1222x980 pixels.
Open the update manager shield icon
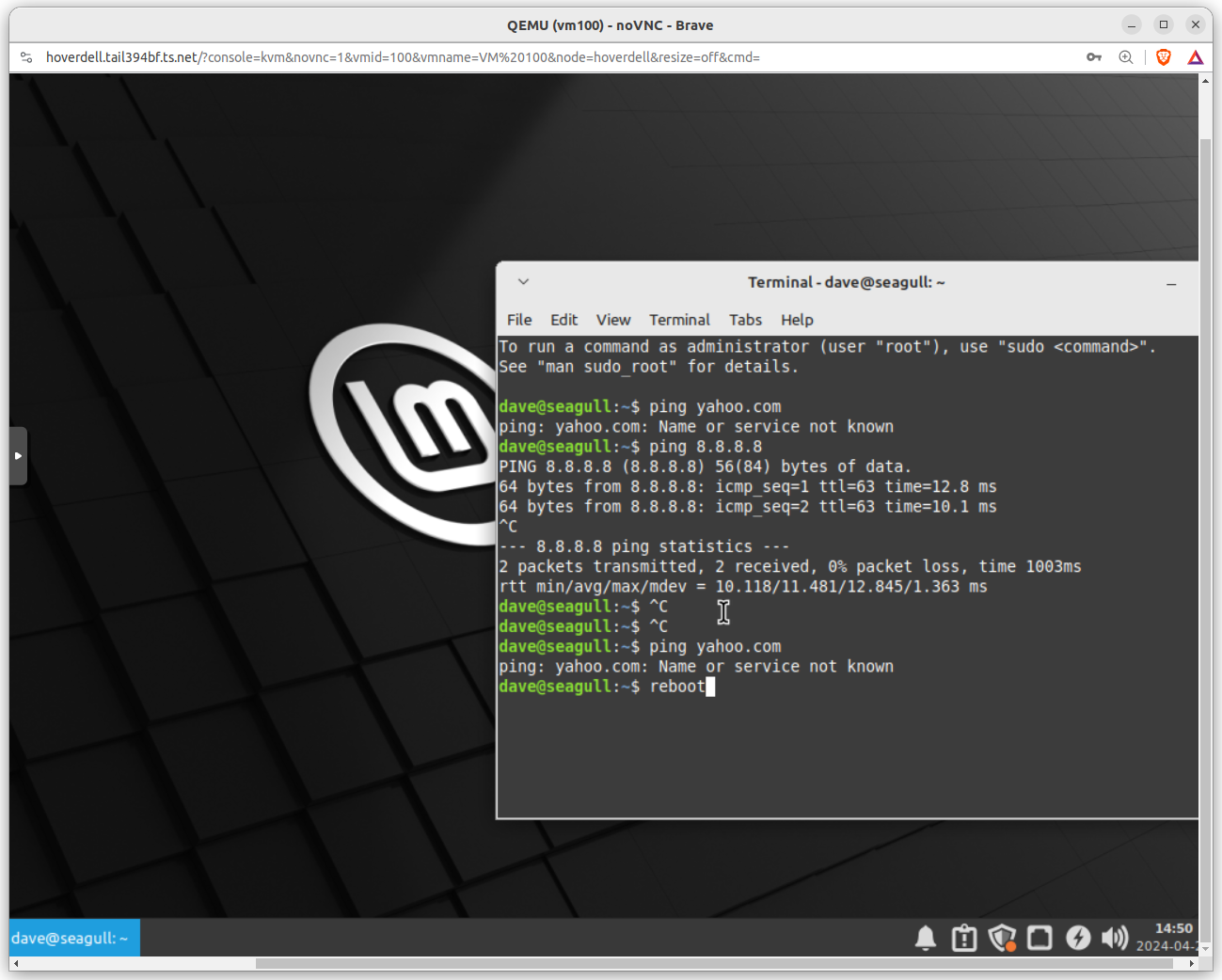point(1002,938)
